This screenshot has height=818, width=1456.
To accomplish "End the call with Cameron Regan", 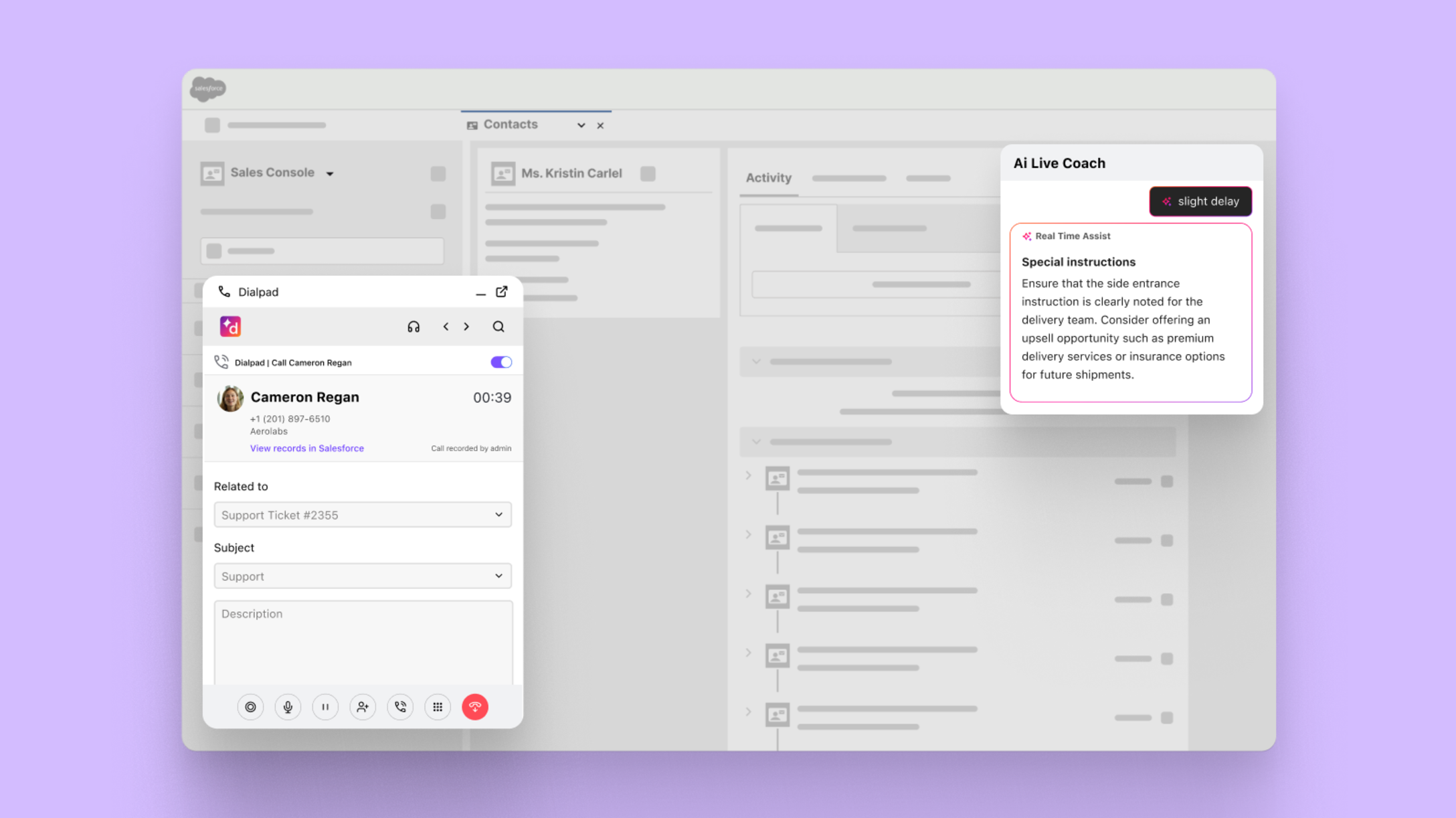I will tap(475, 707).
